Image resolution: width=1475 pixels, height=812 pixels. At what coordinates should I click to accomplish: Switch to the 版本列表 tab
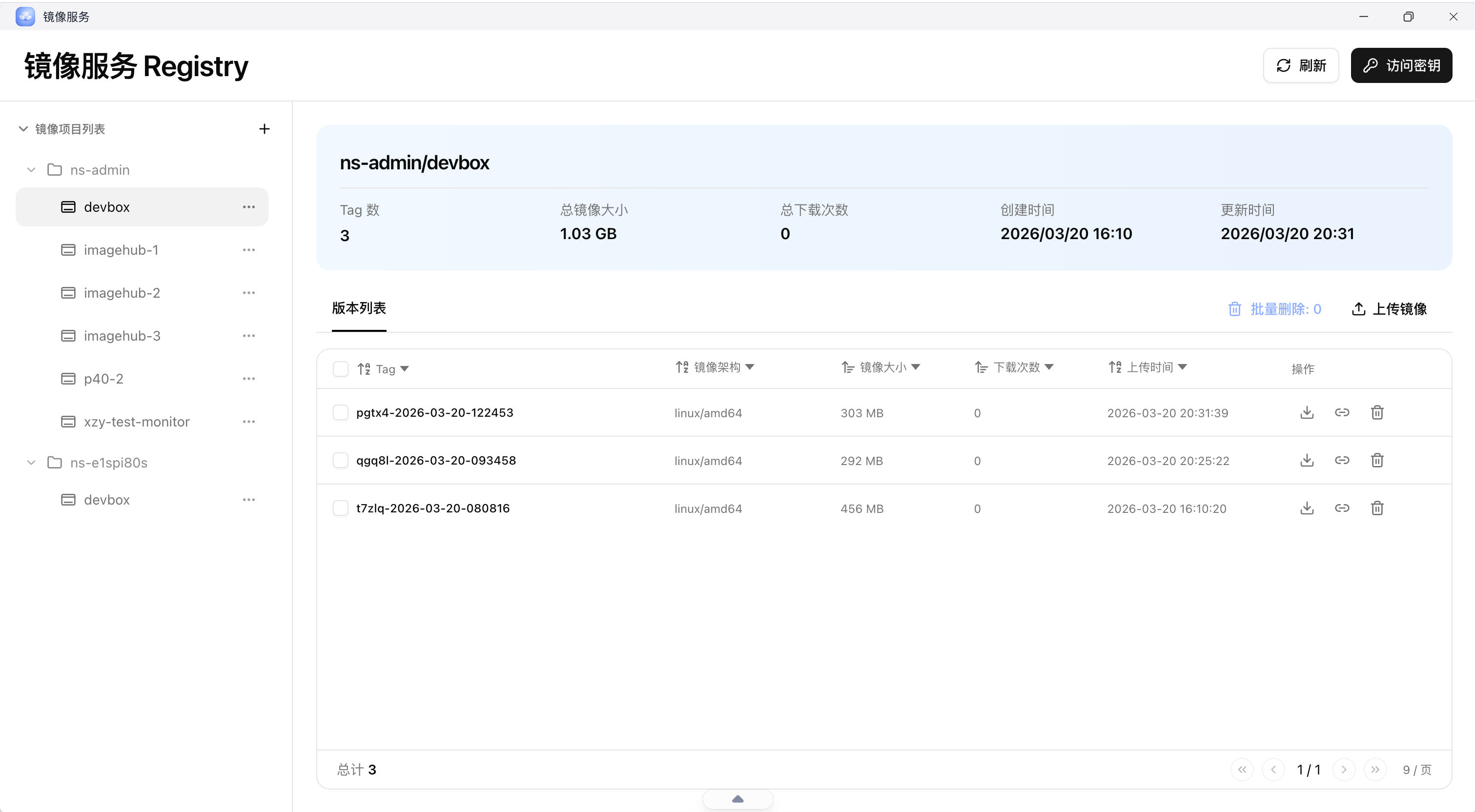click(359, 308)
